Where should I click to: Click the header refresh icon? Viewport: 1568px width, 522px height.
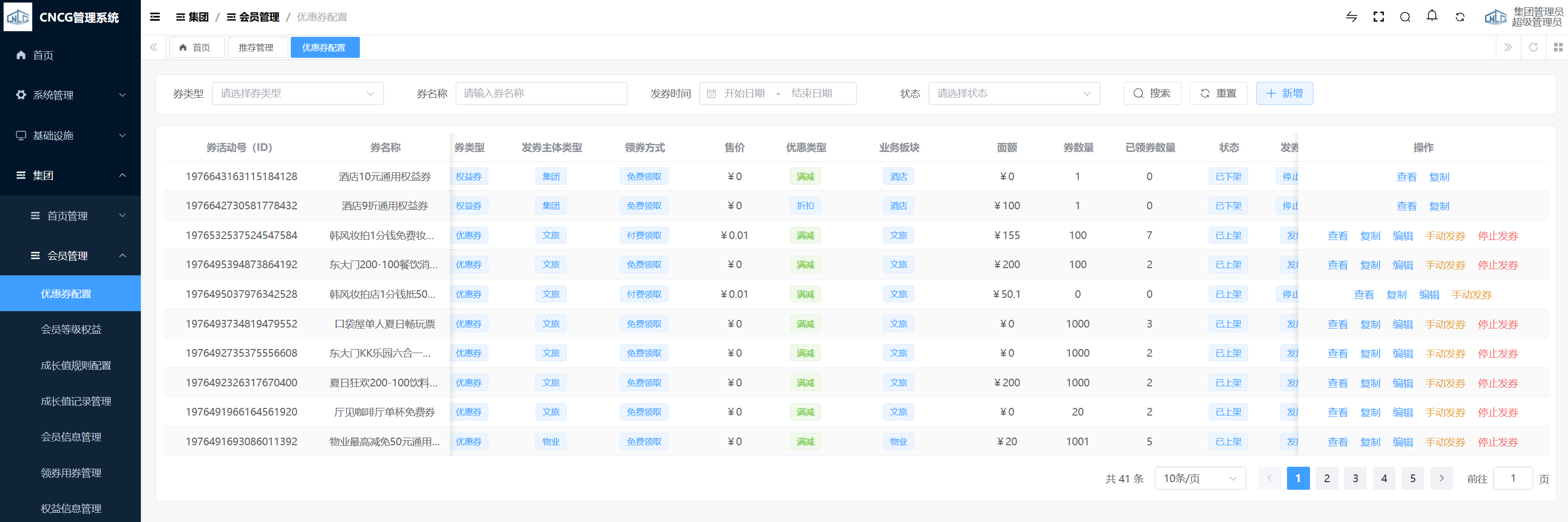(1459, 17)
